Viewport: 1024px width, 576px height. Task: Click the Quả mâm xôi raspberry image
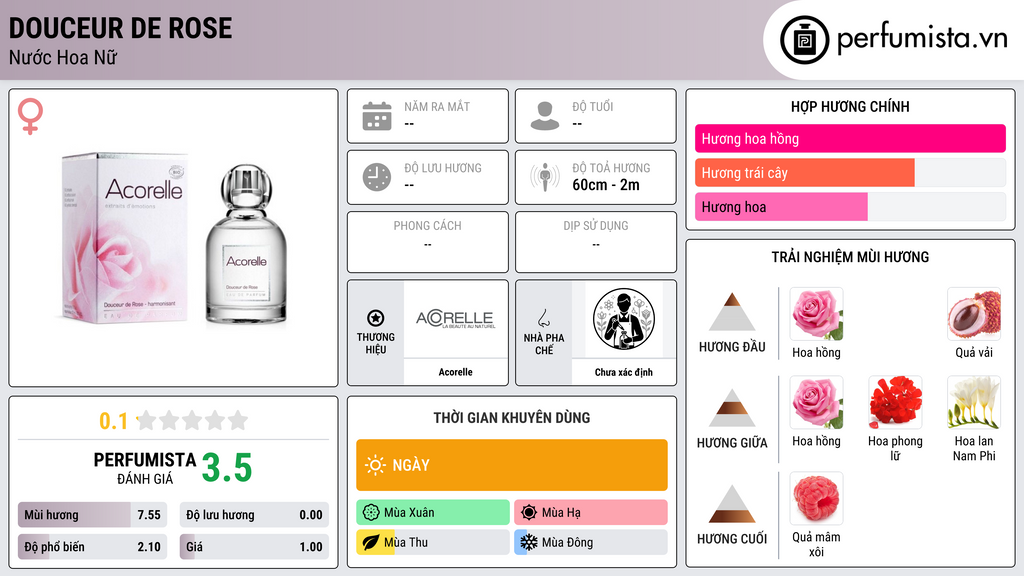[x=816, y=498]
